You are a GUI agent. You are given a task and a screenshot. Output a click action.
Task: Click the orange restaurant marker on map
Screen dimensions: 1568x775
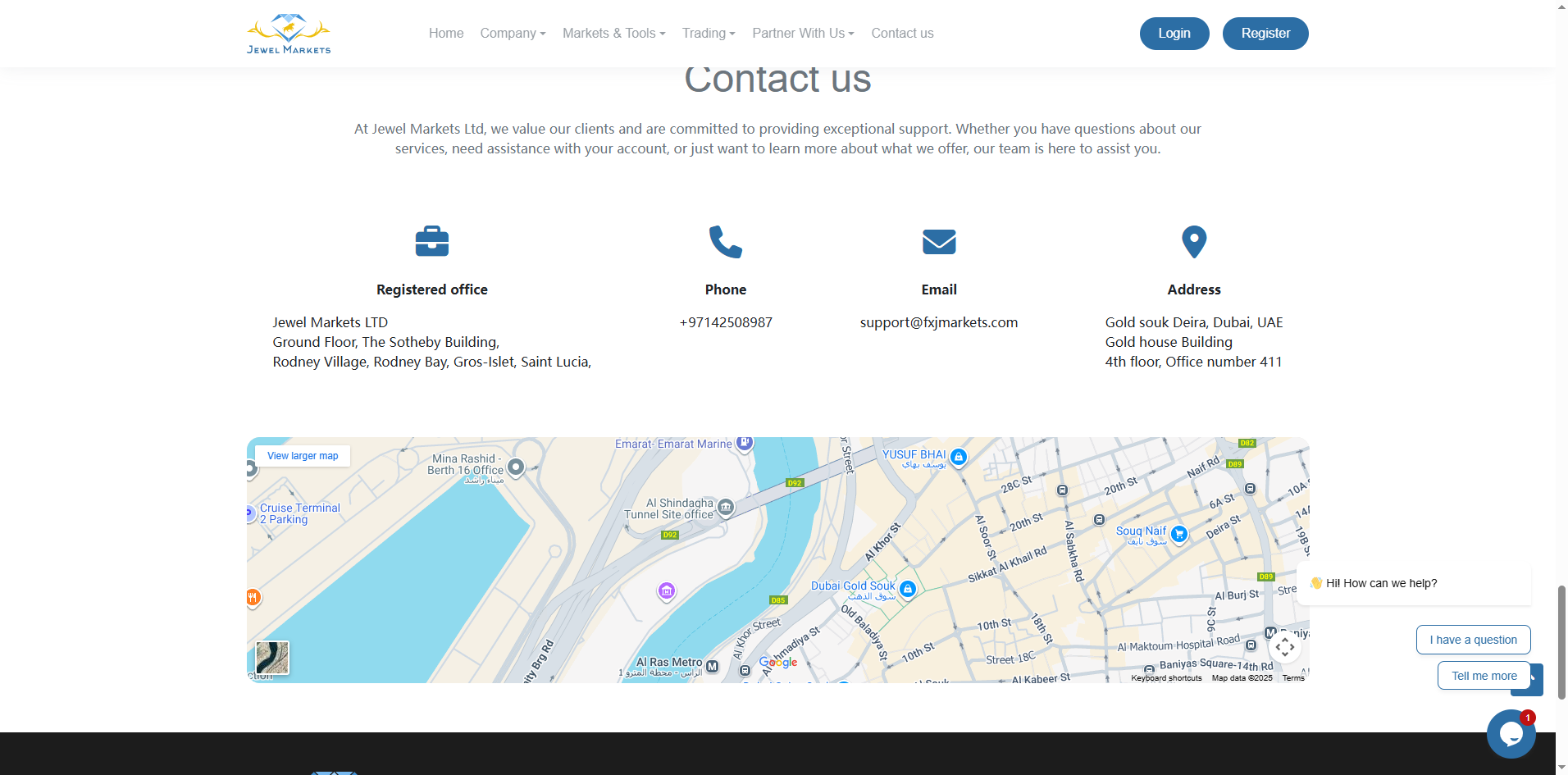click(253, 597)
